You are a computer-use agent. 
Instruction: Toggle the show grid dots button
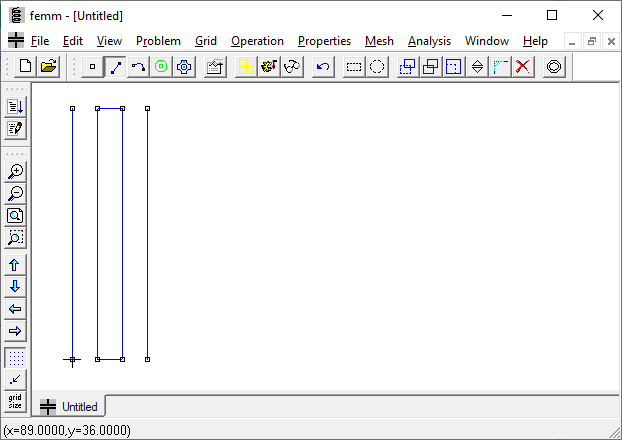tap(15, 357)
